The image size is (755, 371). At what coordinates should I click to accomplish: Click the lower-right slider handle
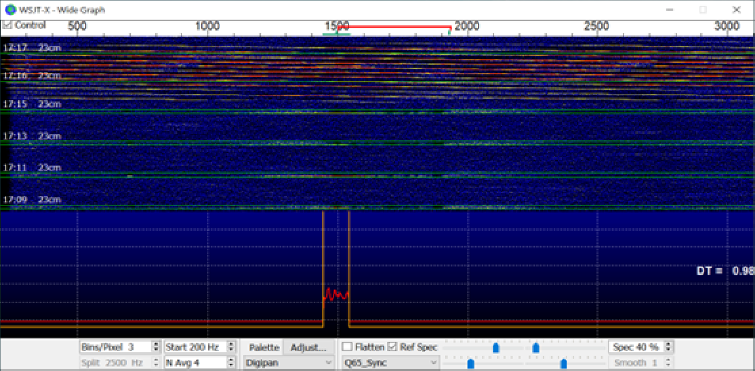563,363
